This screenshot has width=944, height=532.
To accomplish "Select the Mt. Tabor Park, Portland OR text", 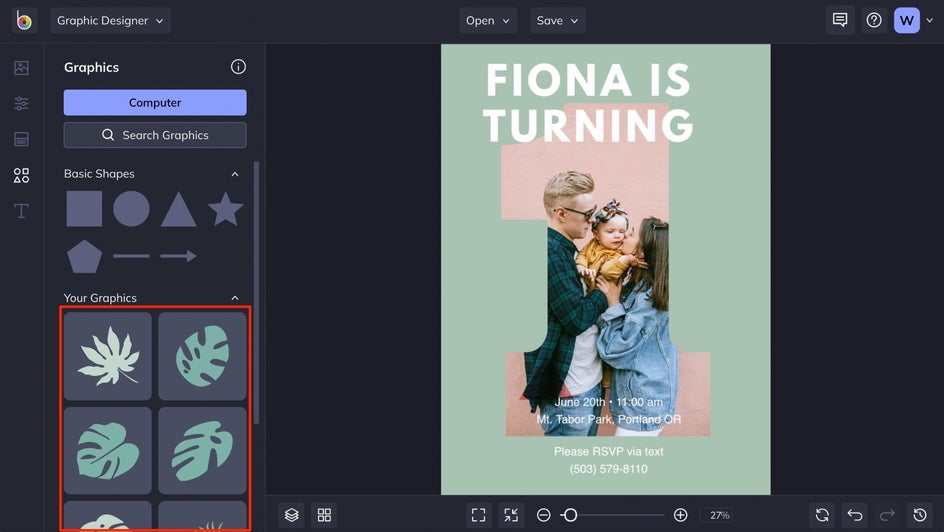I will coord(609,419).
